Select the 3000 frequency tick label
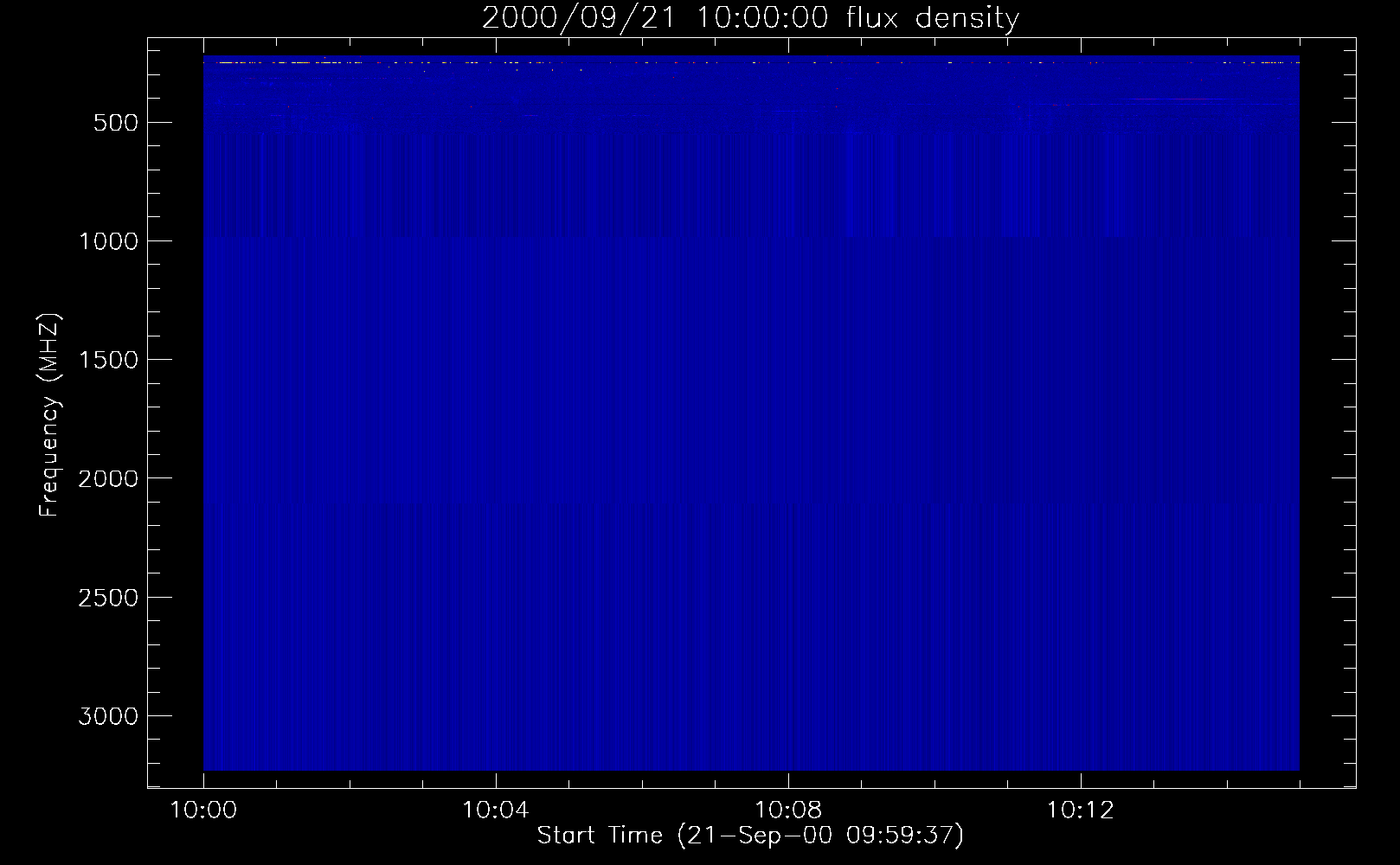The width and height of the screenshot is (1400, 865). pos(108,716)
